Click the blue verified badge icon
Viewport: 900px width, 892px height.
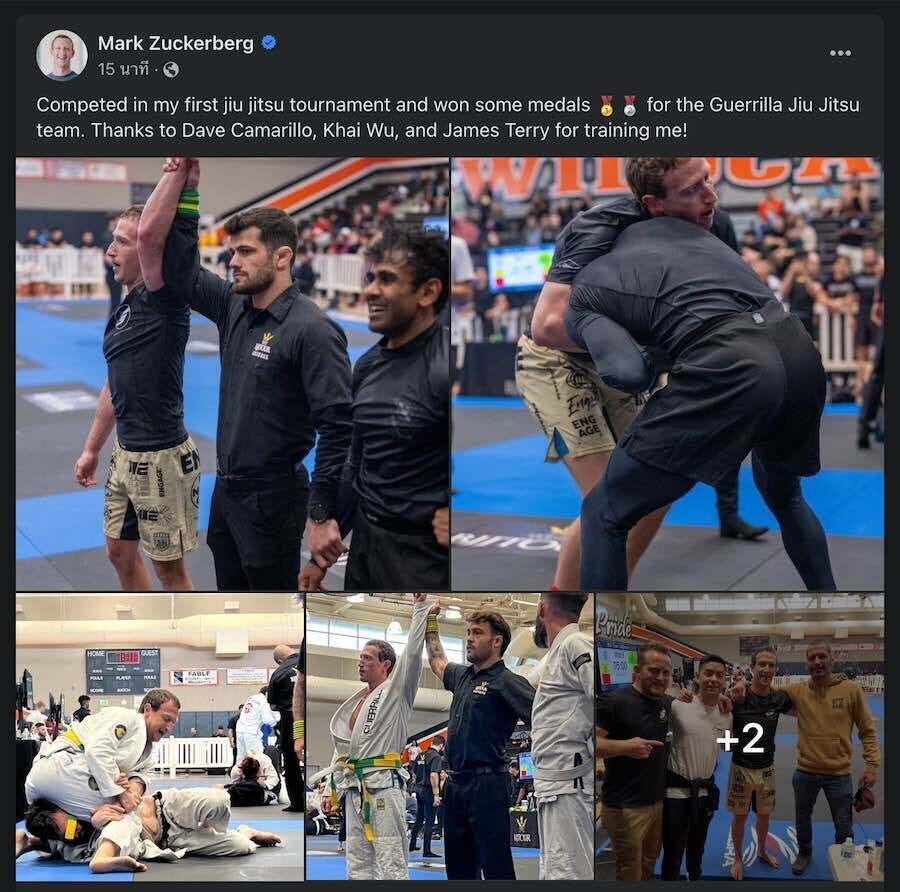coord(269,42)
